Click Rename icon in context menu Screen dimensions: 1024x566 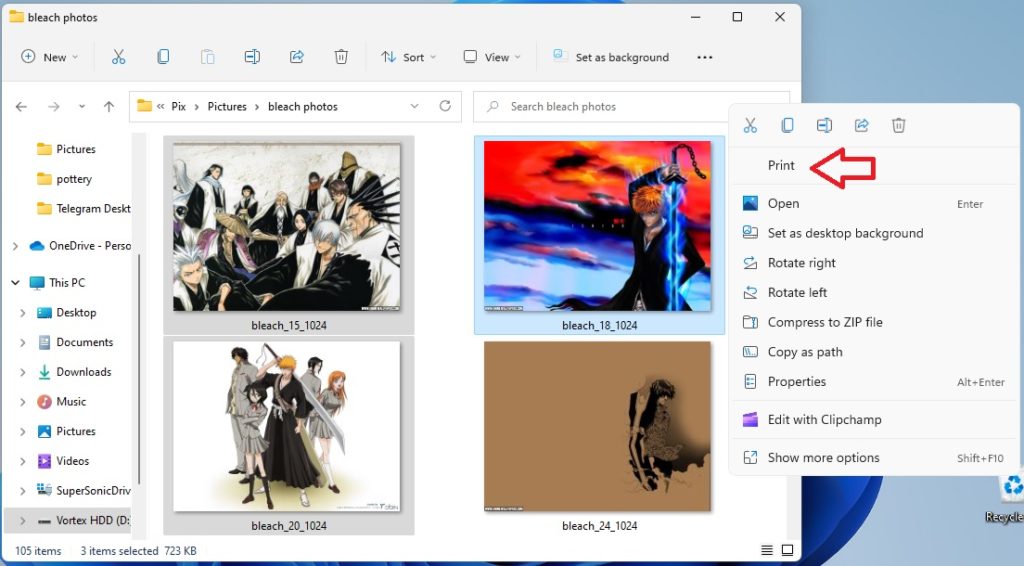824,125
